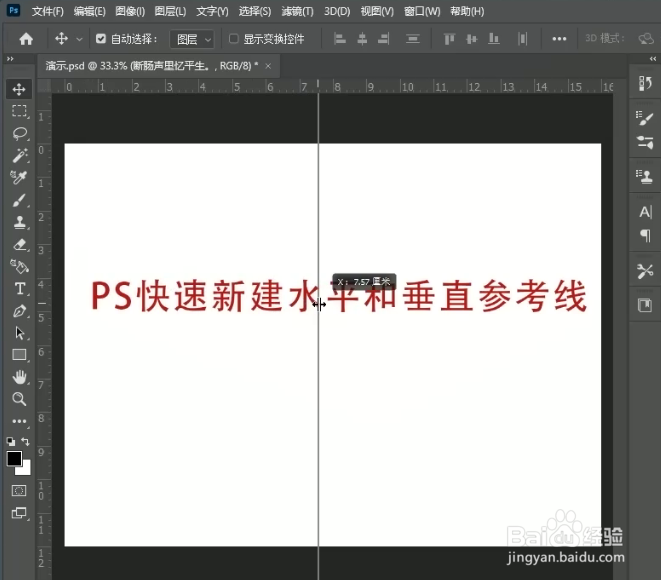Select the Eraser tool

(x=19, y=244)
